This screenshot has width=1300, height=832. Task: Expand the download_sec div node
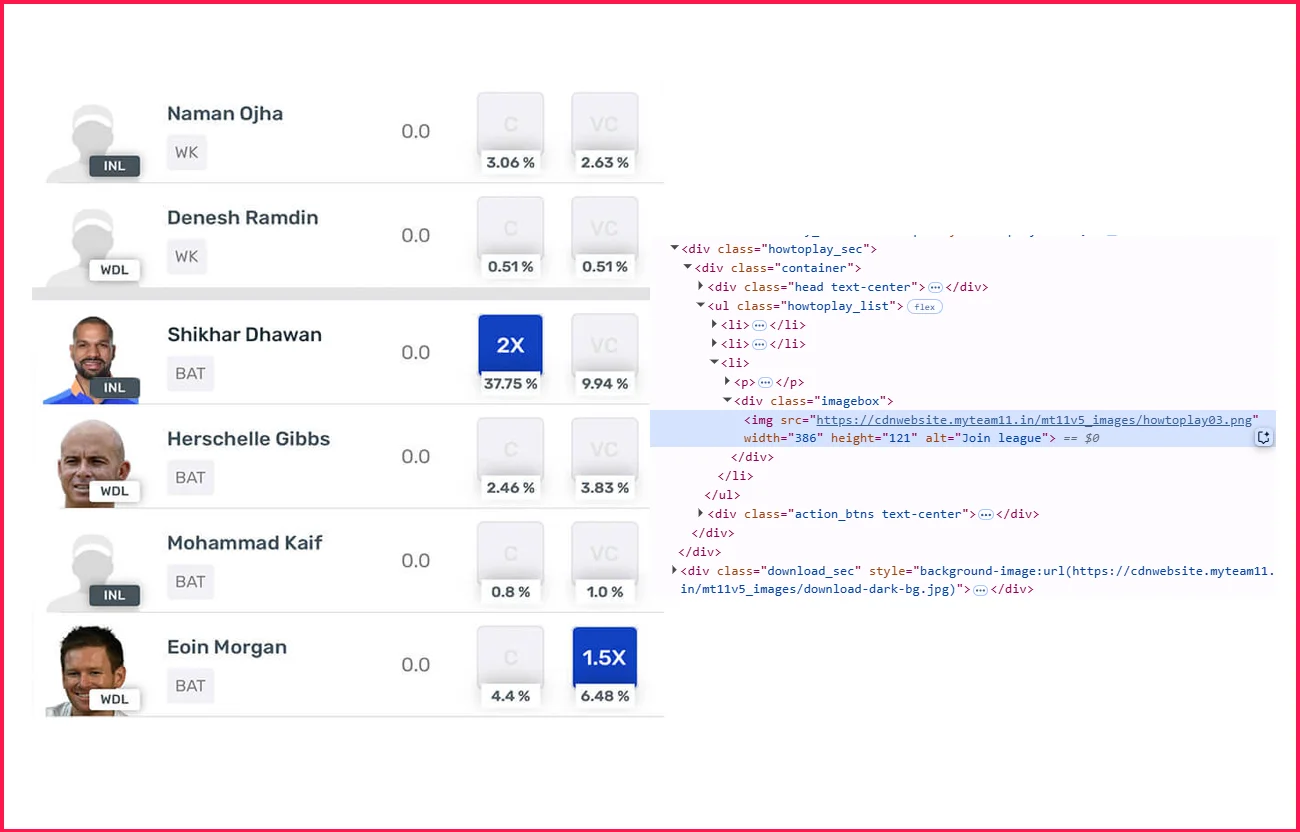point(675,571)
